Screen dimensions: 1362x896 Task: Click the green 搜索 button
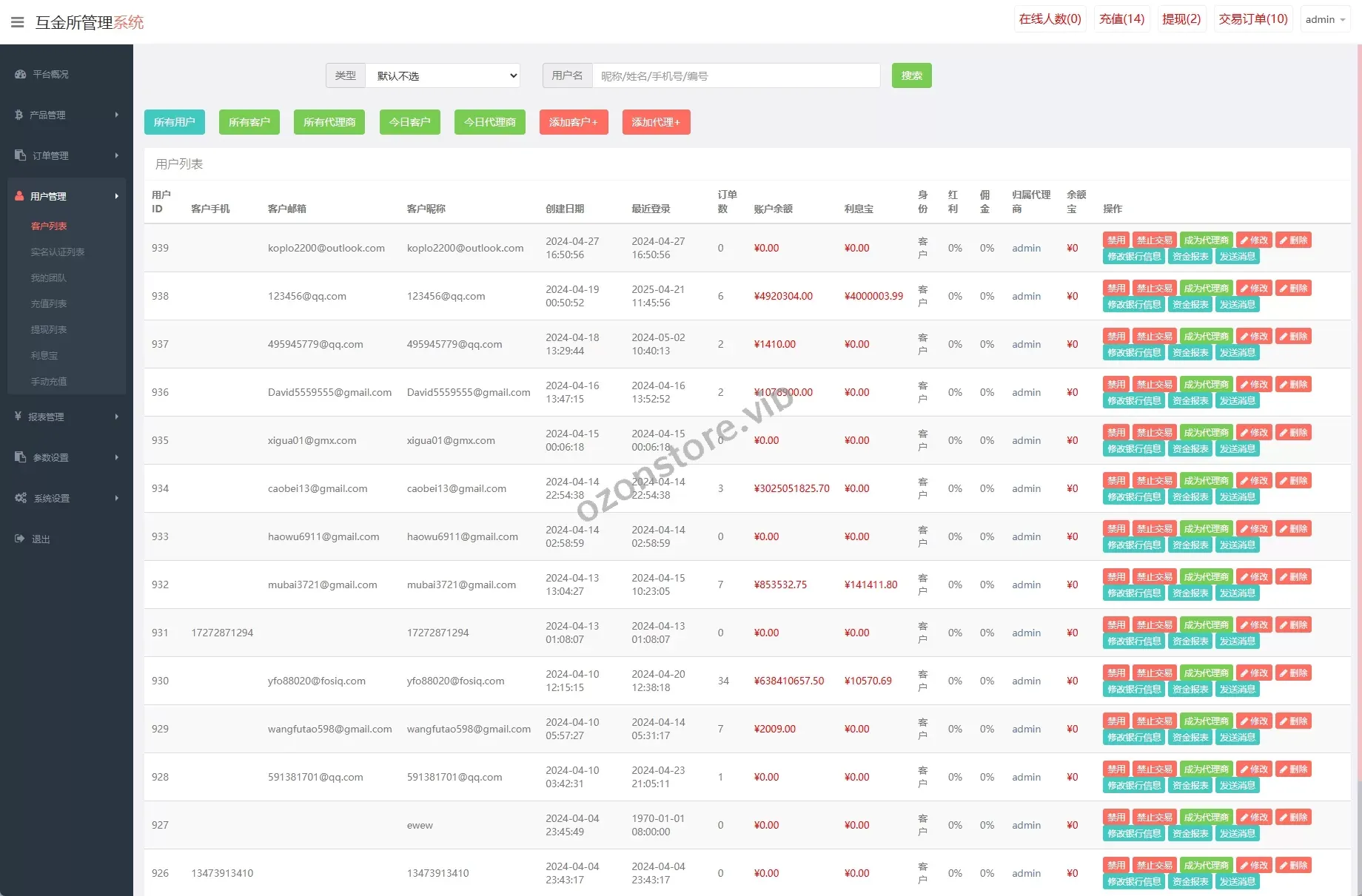click(911, 75)
